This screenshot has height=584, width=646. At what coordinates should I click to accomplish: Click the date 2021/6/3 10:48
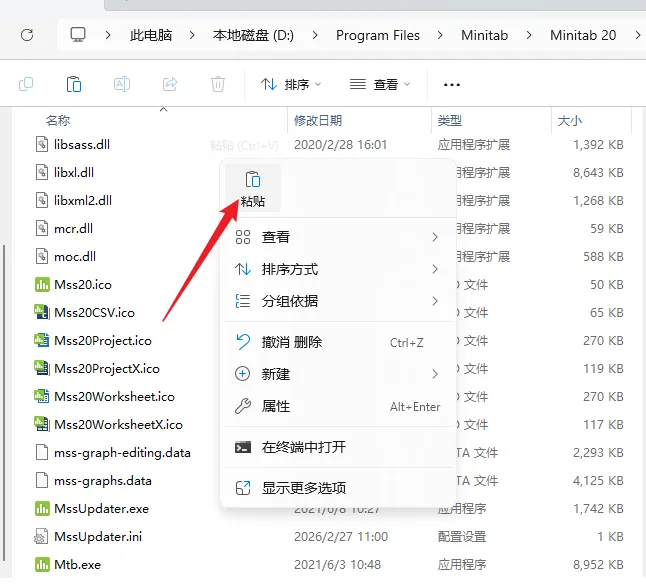(x=337, y=565)
